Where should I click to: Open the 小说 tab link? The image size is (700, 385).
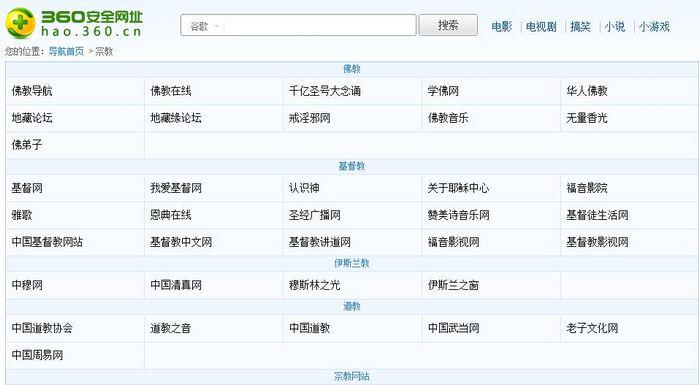pos(614,26)
